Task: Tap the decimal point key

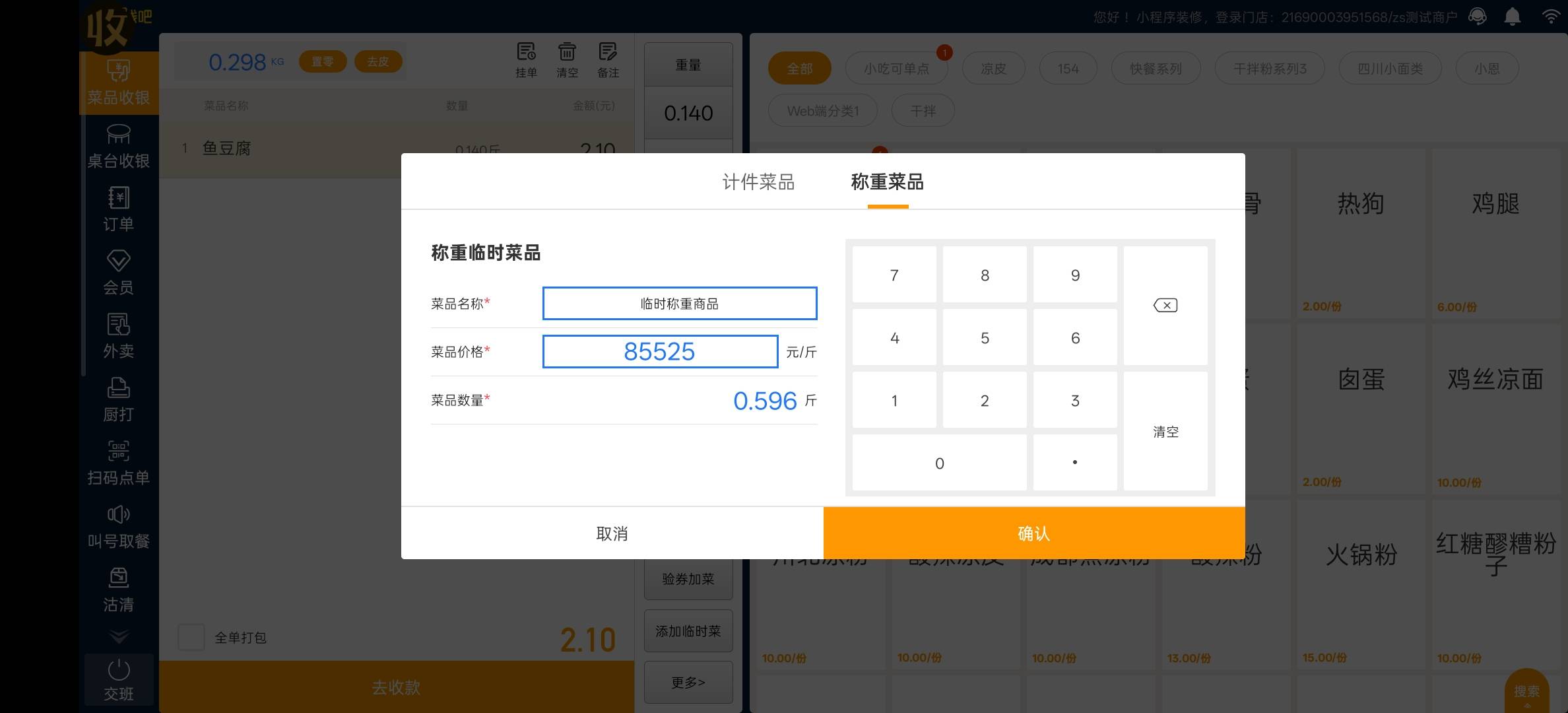Action: click(1075, 463)
